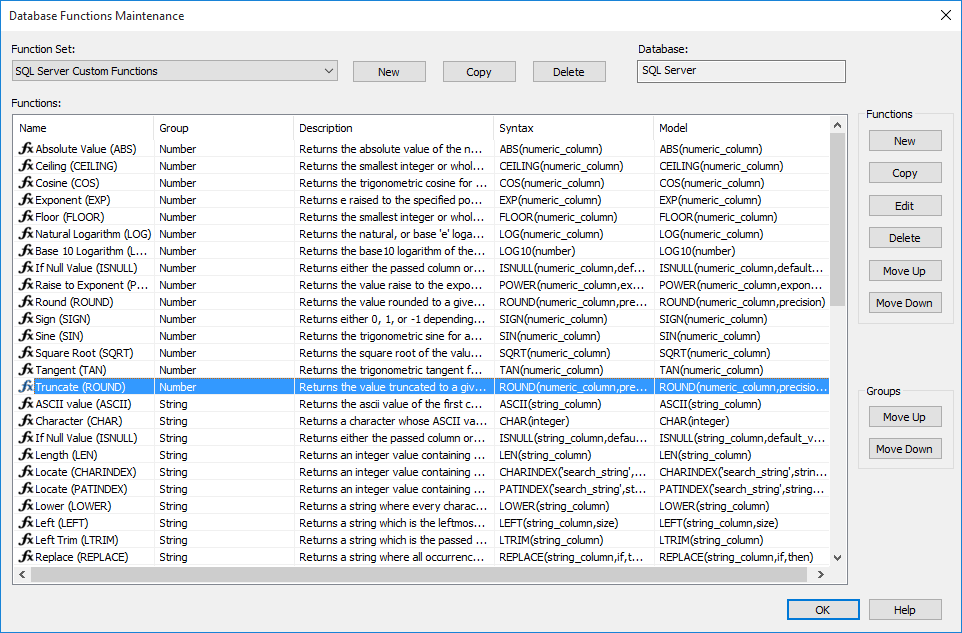Click the fx icon for Lower (LOWER)
The width and height of the screenshot is (962, 633).
pyautogui.click(x=26, y=506)
